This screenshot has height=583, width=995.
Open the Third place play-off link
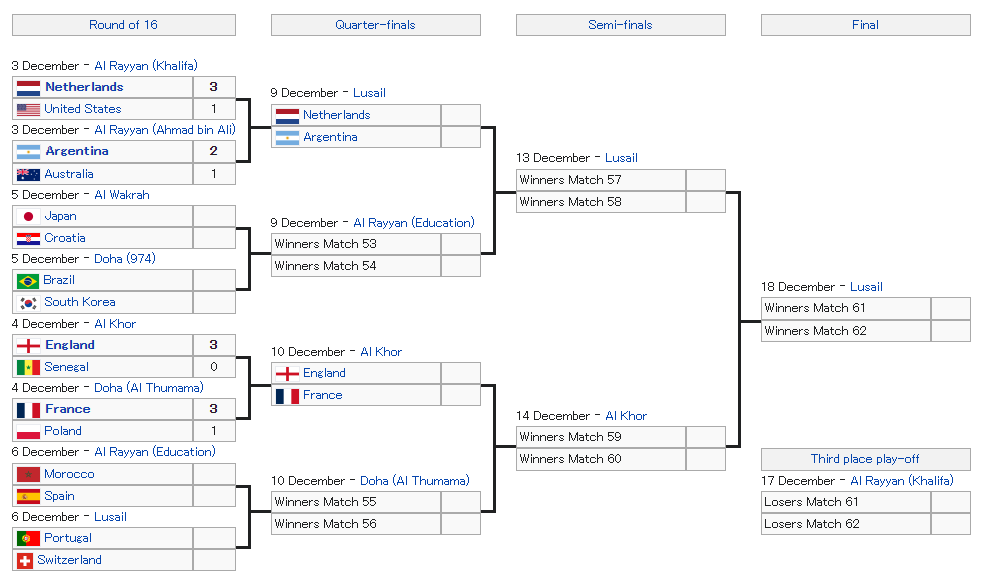pyautogui.click(x=865, y=459)
